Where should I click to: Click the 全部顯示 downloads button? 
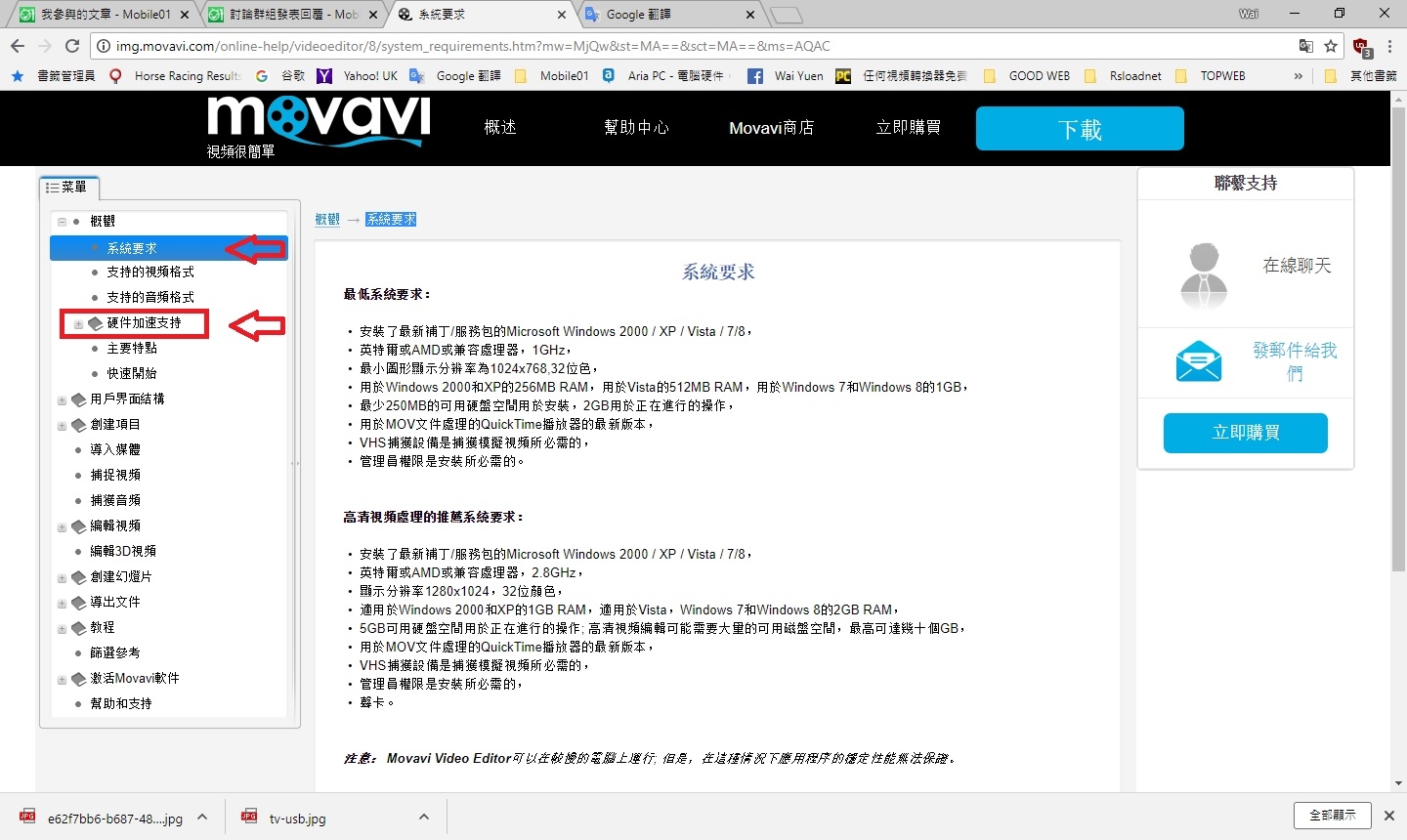[x=1333, y=815]
